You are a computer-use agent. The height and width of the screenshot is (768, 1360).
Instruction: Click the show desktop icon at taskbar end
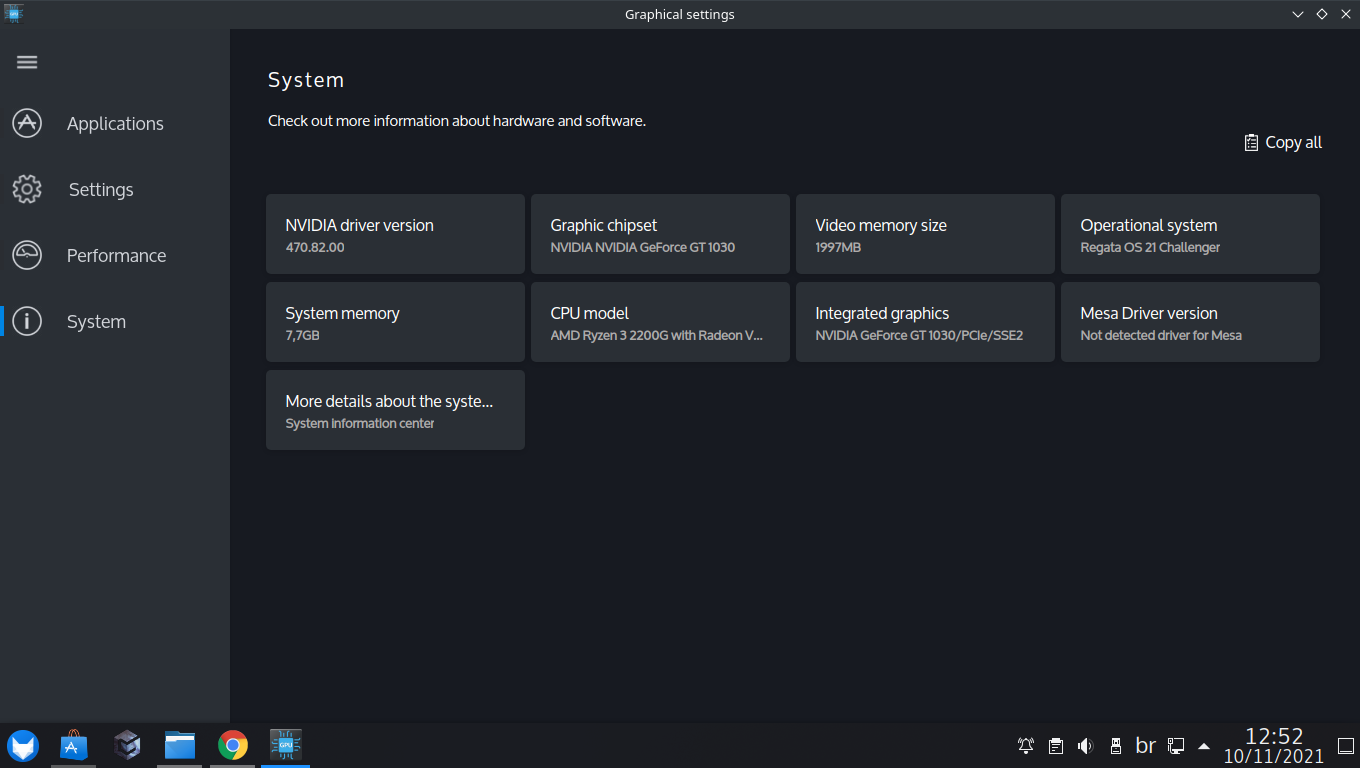click(x=1345, y=746)
